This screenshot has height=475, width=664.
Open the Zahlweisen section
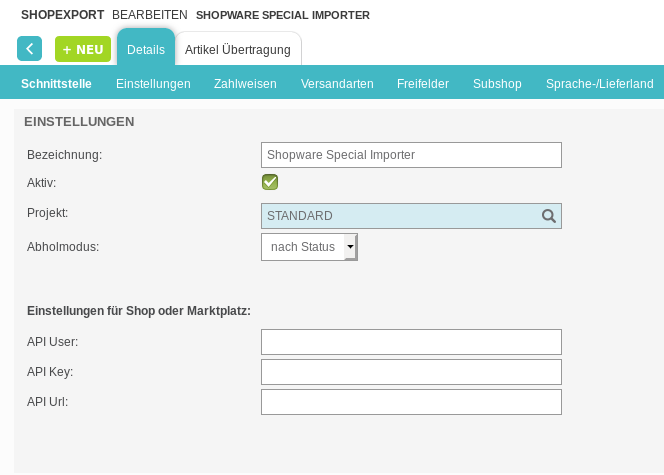tap(245, 84)
